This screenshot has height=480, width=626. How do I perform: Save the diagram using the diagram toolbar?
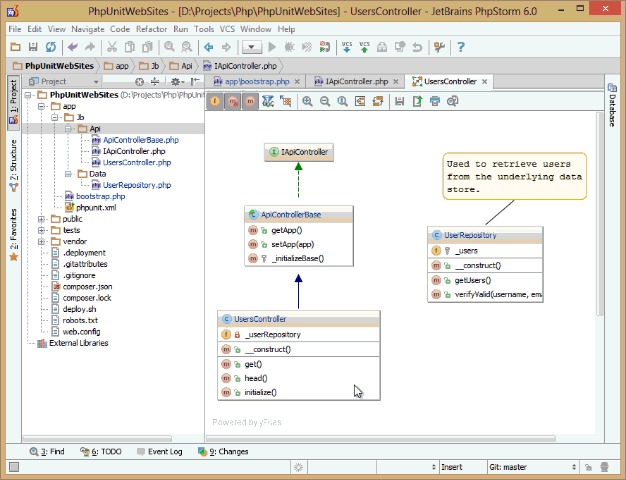(399, 101)
